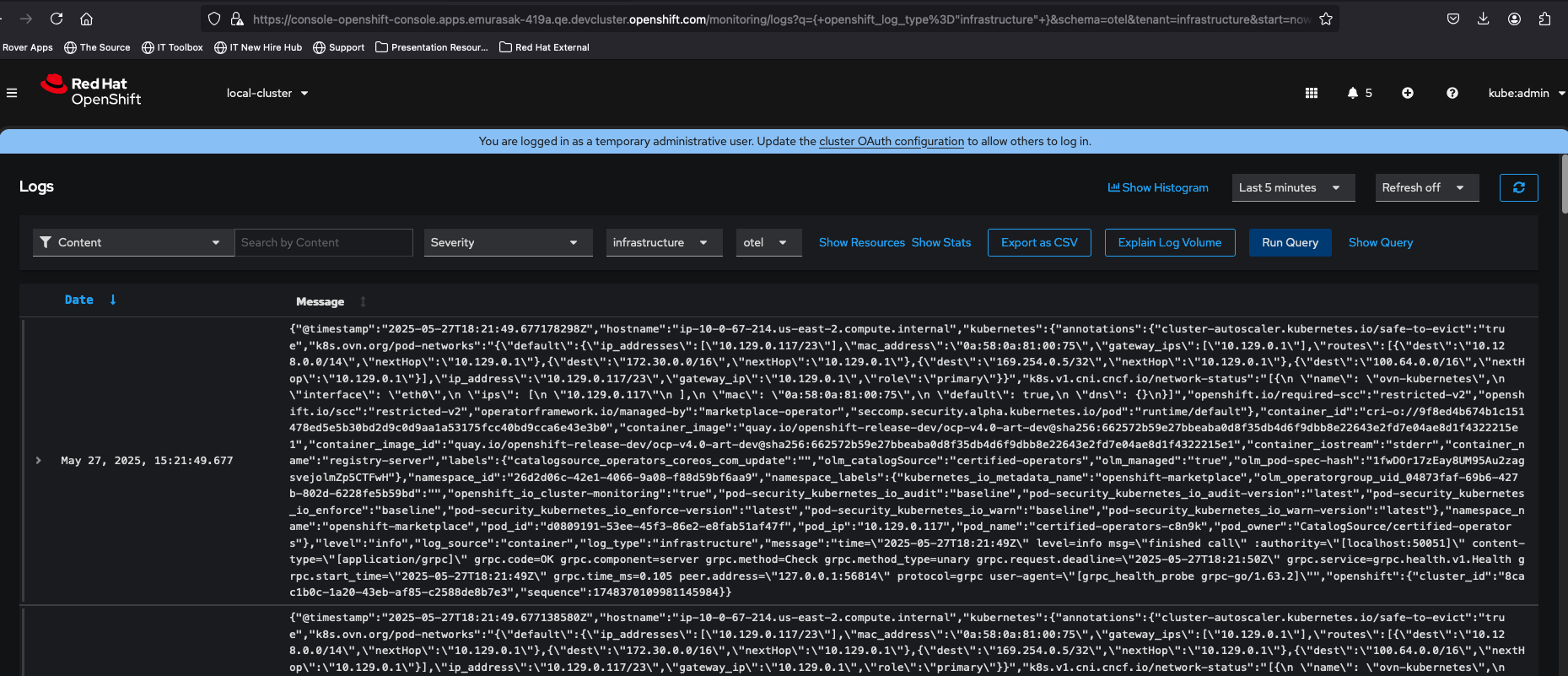Click Show Stats link
The height and width of the screenshot is (676, 1568).
click(941, 242)
